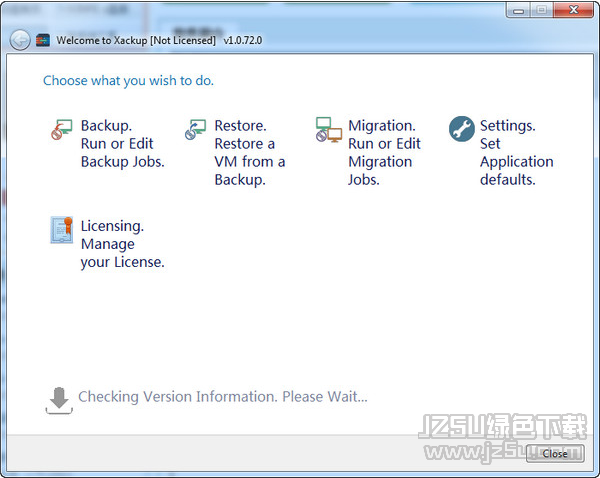
Task: Go back with the round arrow button
Action: point(20,40)
